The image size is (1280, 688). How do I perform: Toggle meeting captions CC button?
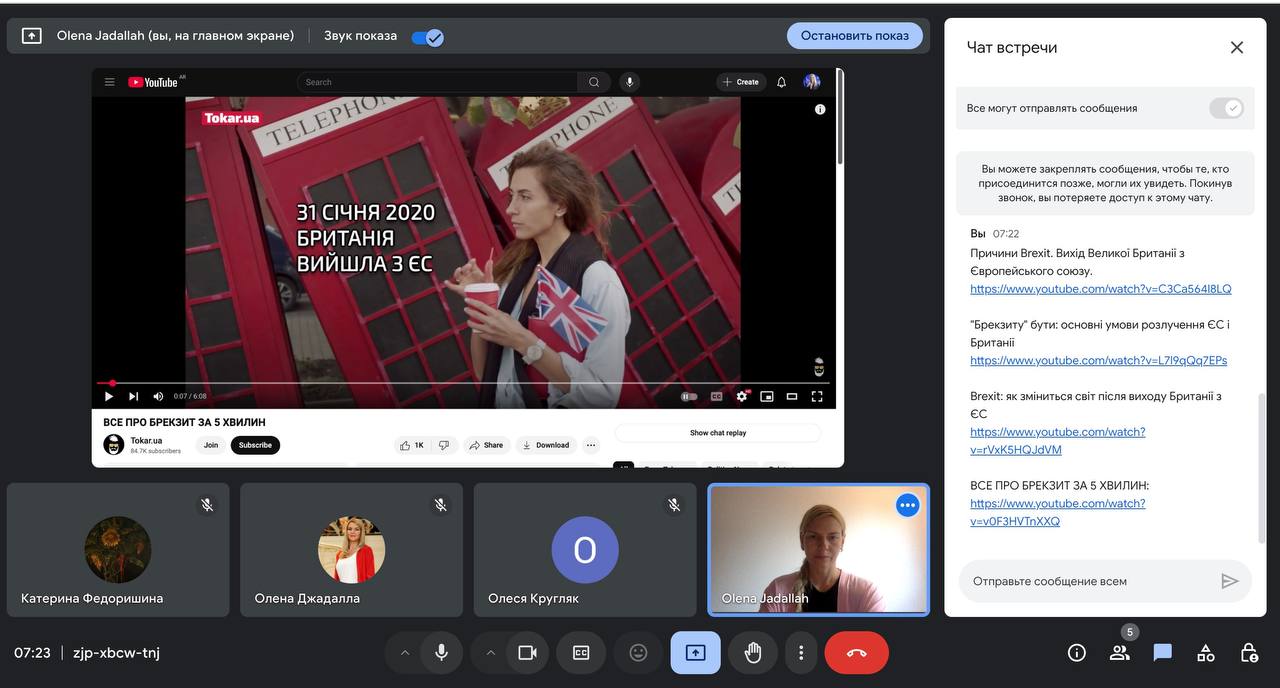(x=581, y=653)
